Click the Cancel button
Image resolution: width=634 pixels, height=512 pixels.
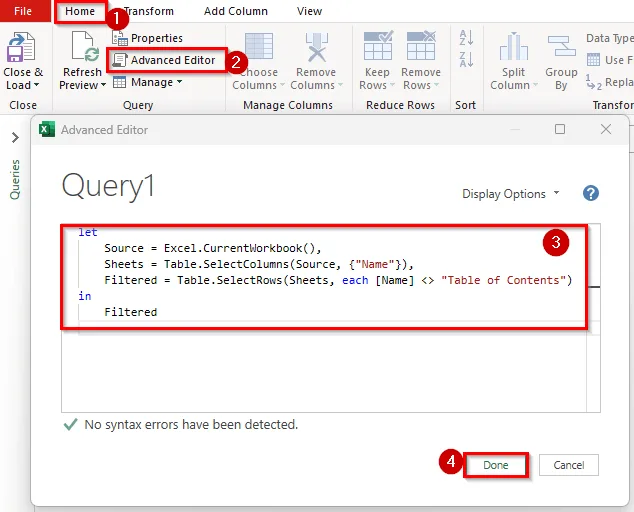click(x=568, y=465)
